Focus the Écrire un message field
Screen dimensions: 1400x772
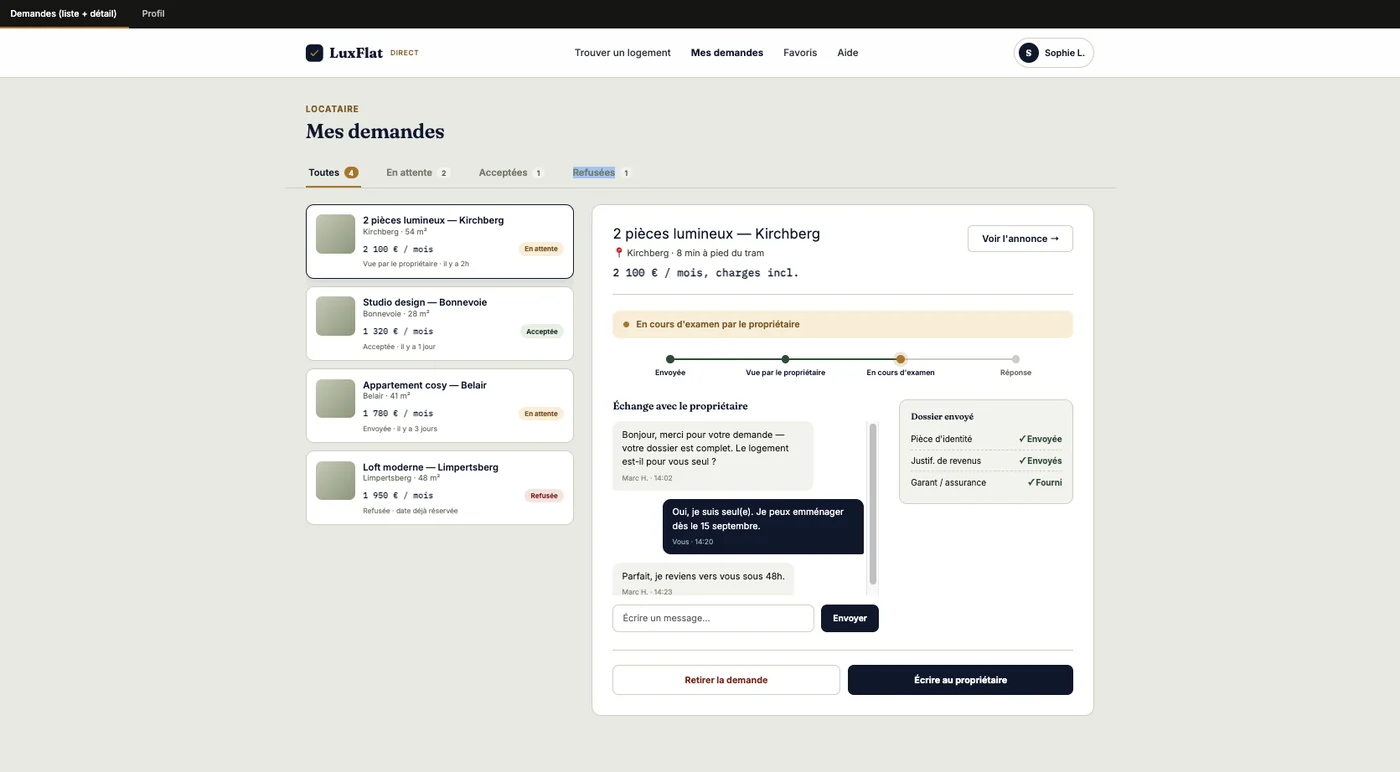coord(713,618)
